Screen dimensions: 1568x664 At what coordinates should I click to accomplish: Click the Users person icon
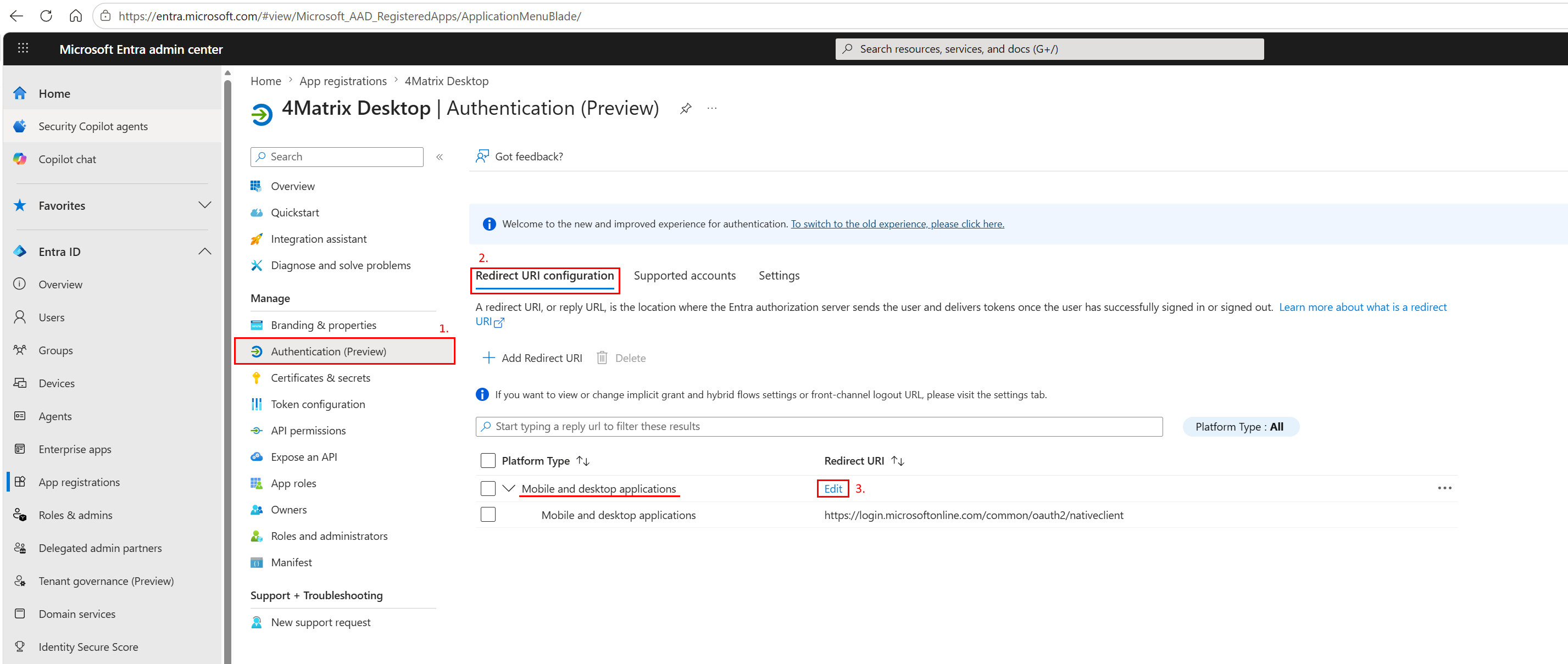tap(20, 317)
